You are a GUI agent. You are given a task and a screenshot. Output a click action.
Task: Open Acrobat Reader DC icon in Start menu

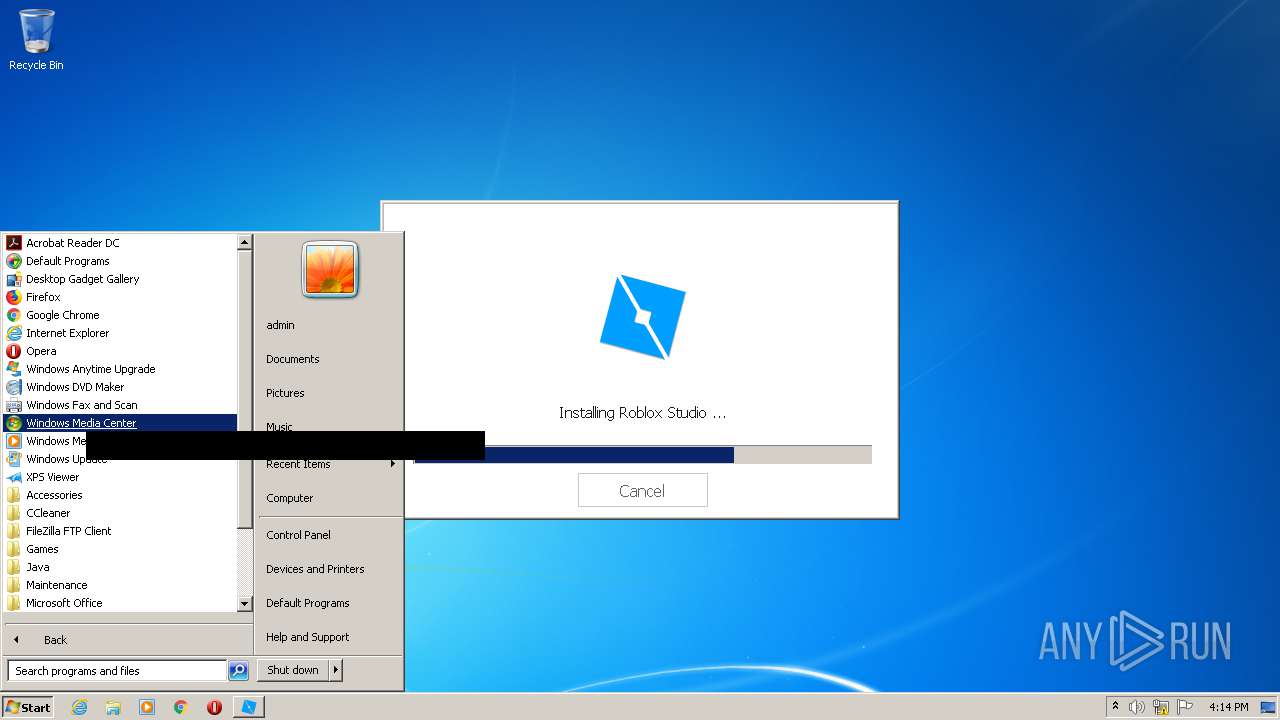tap(14, 243)
